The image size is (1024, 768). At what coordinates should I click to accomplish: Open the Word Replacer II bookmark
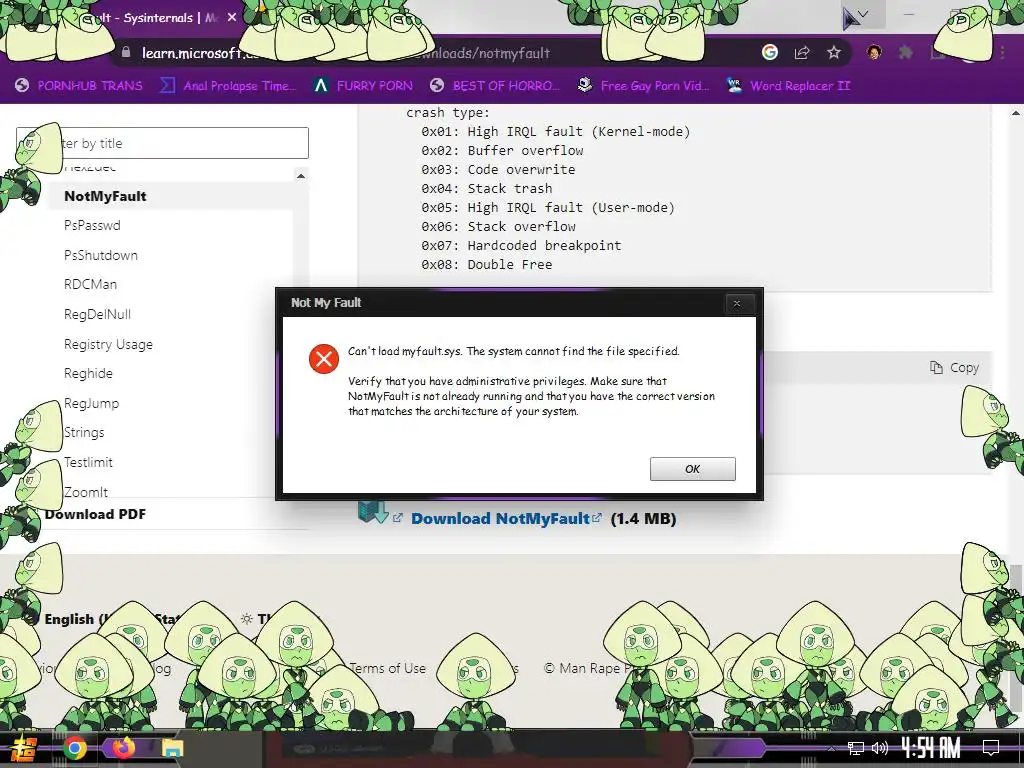point(789,86)
